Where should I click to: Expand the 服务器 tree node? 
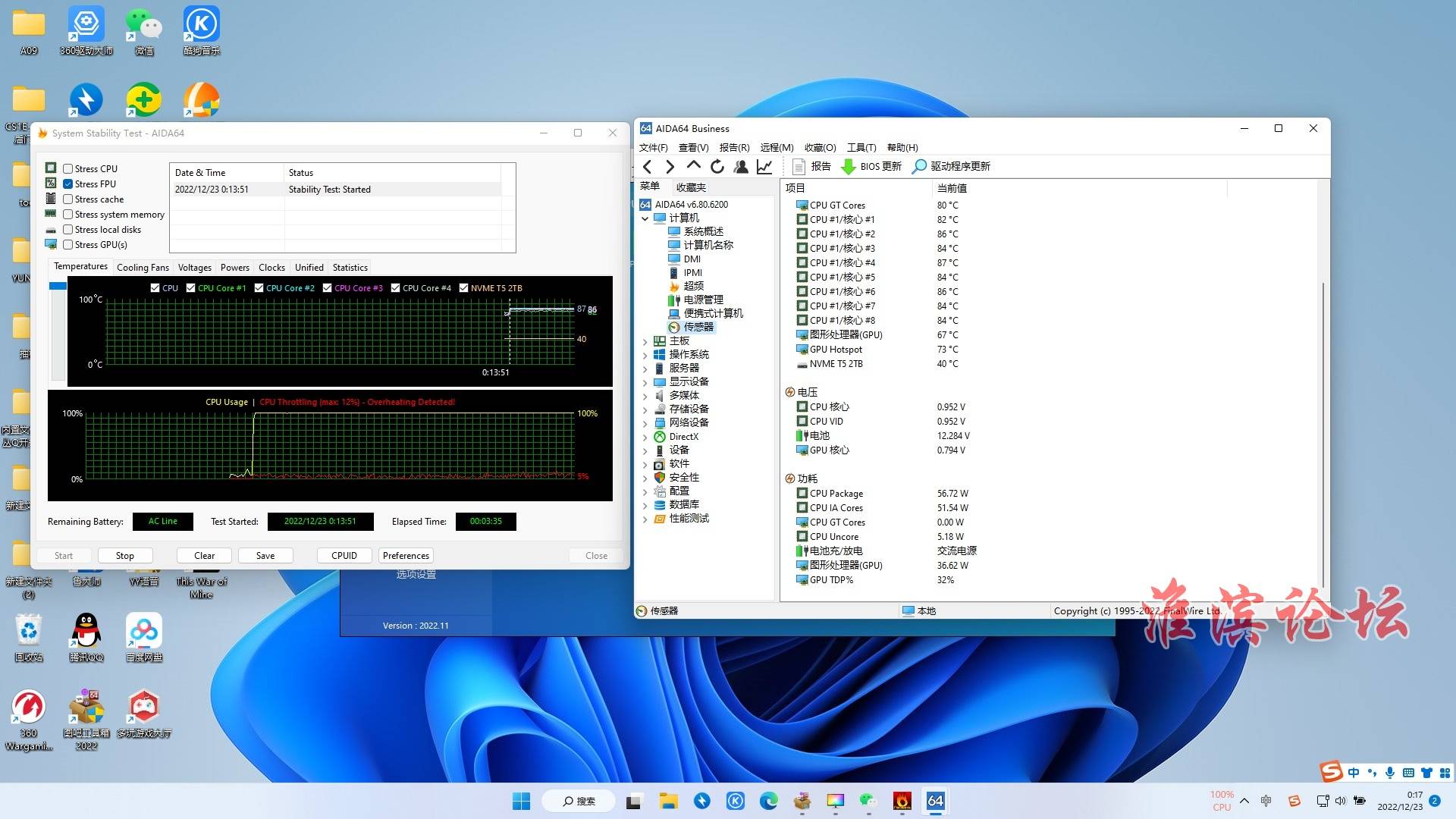645,369
